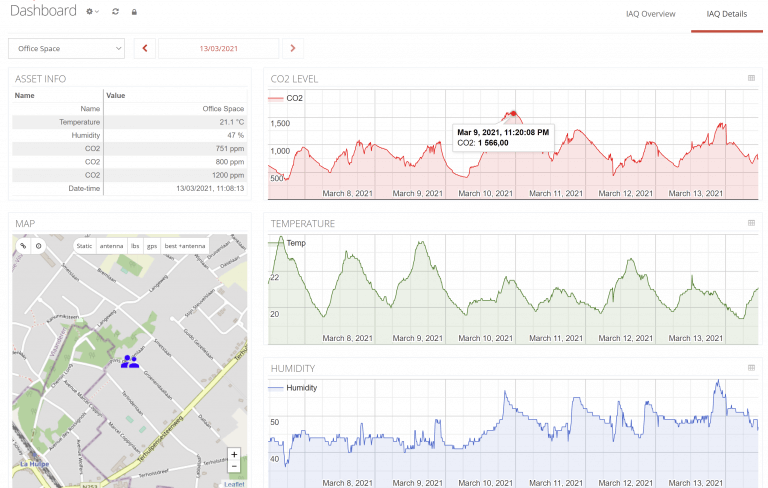
Task: Zoom in the map with plus button
Action: pyautogui.click(x=234, y=454)
